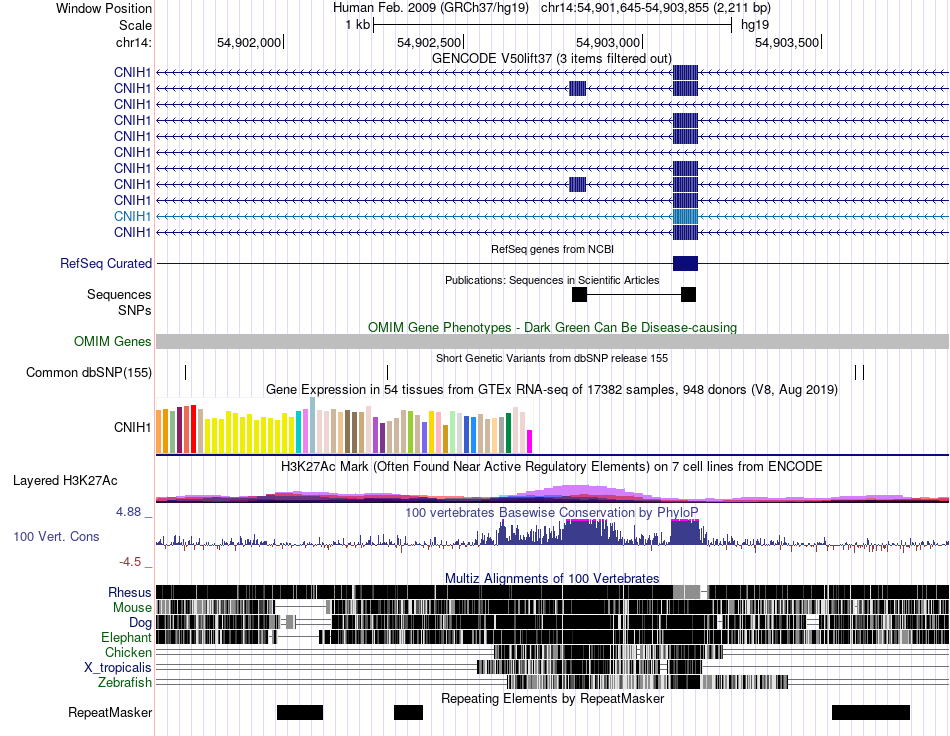Click the hg19 scale label
This screenshot has width=950, height=736.
point(755,25)
